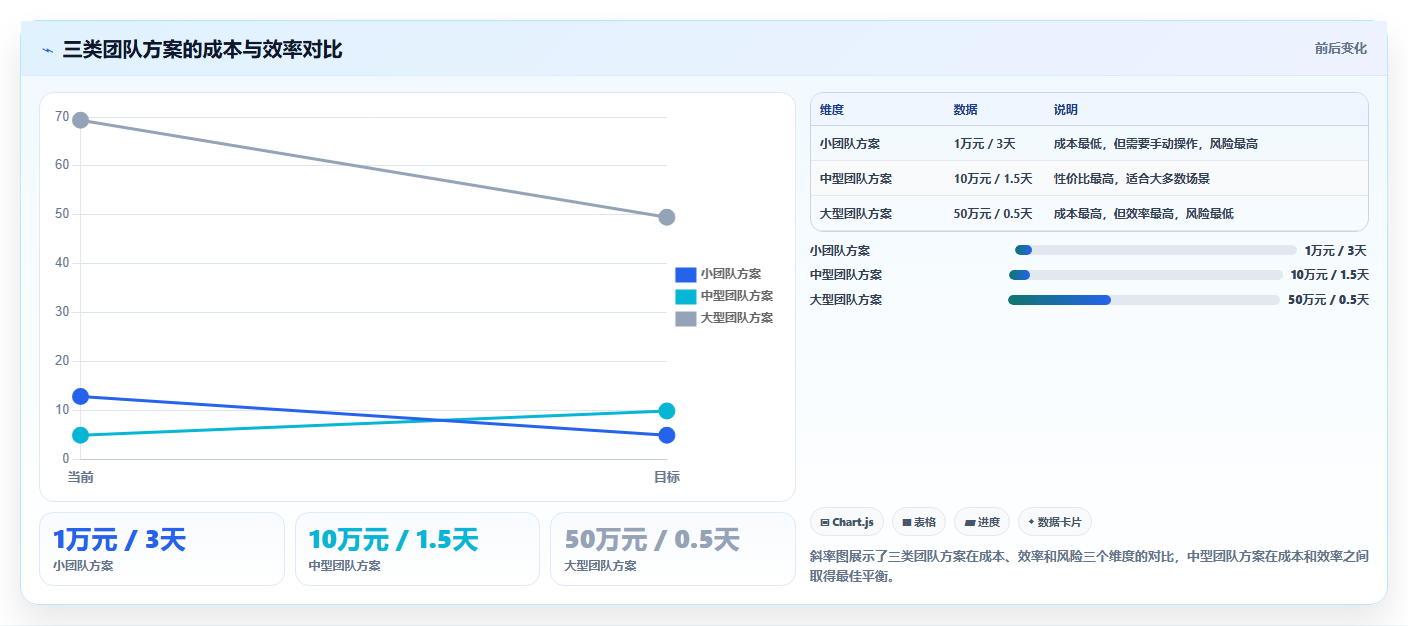Click the title 三类团队方案的成本与效率对比
Screen dimensions: 1408x626
(202, 50)
